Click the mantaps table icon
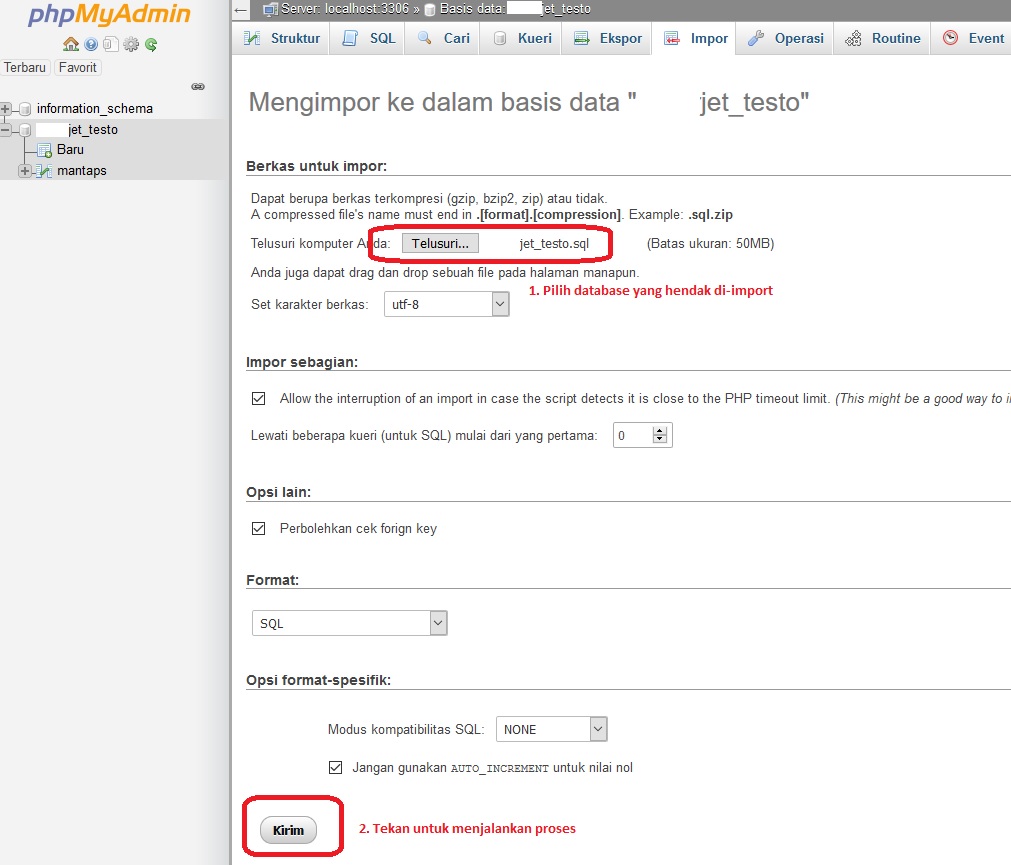Image resolution: width=1011 pixels, height=865 pixels. pos(44,171)
